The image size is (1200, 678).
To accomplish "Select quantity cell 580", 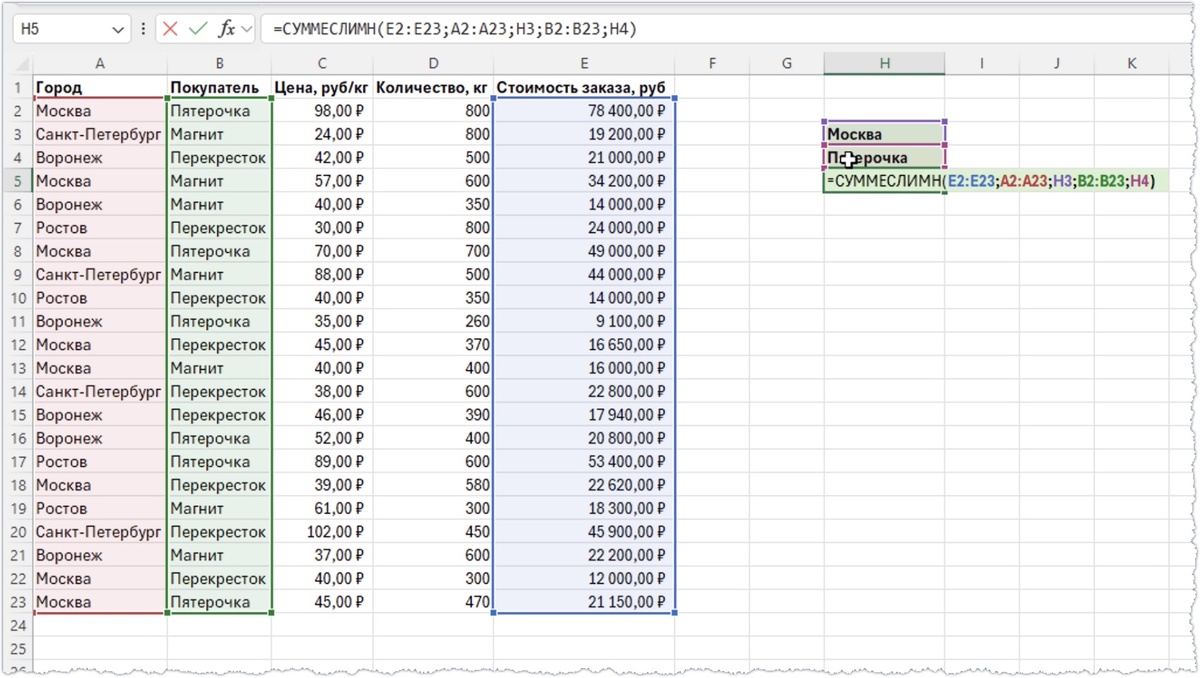I will coord(433,485).
